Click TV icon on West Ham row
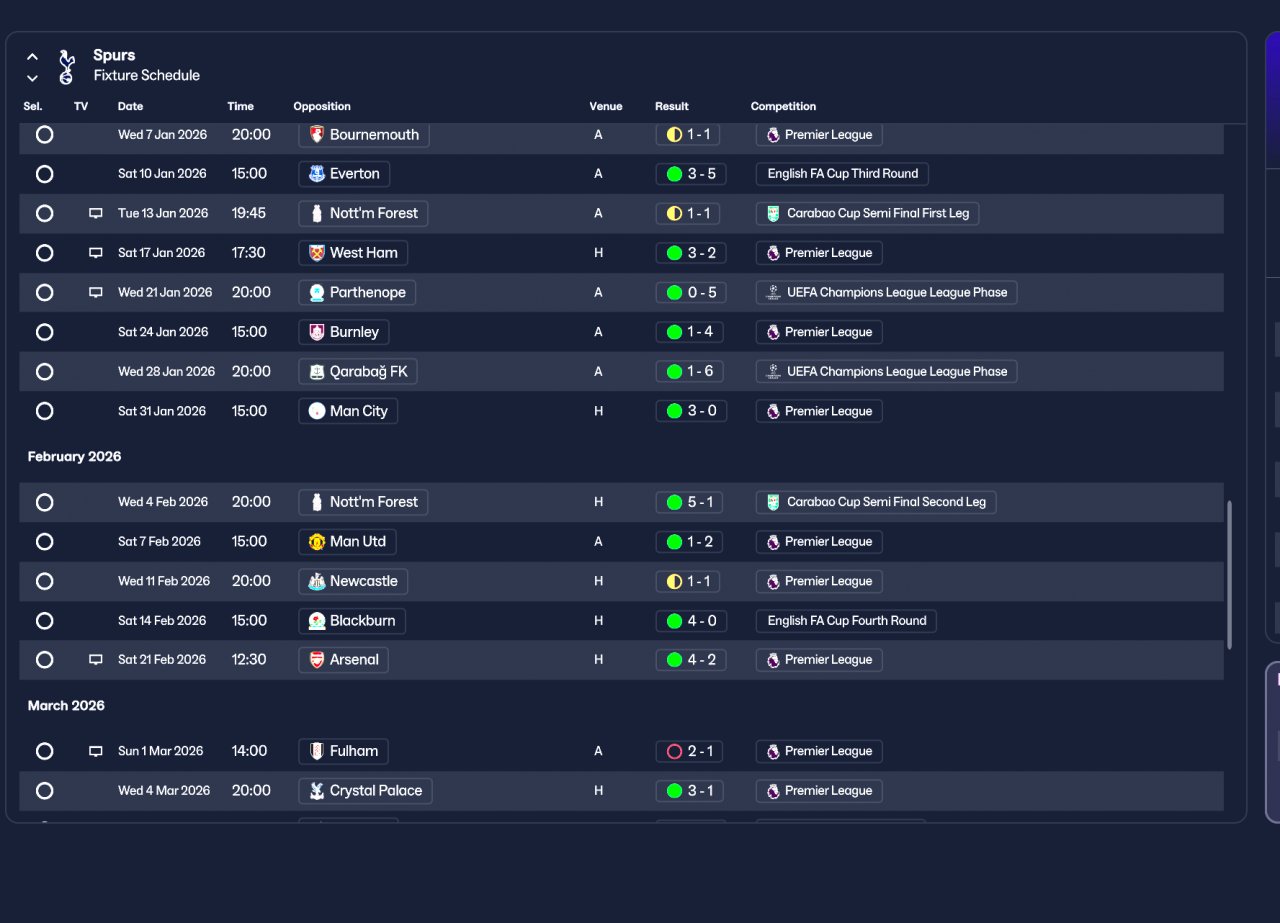 [96, 253]
